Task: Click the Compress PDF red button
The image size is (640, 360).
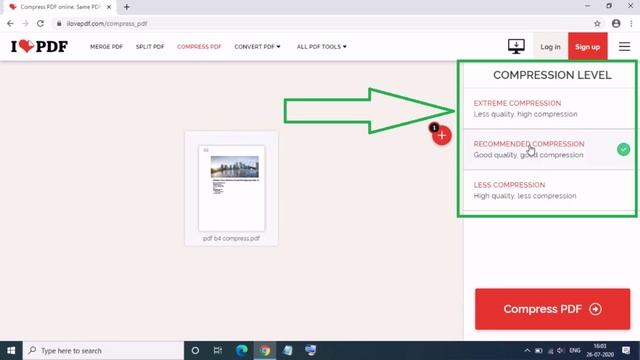Action: (x=552, y=309)
